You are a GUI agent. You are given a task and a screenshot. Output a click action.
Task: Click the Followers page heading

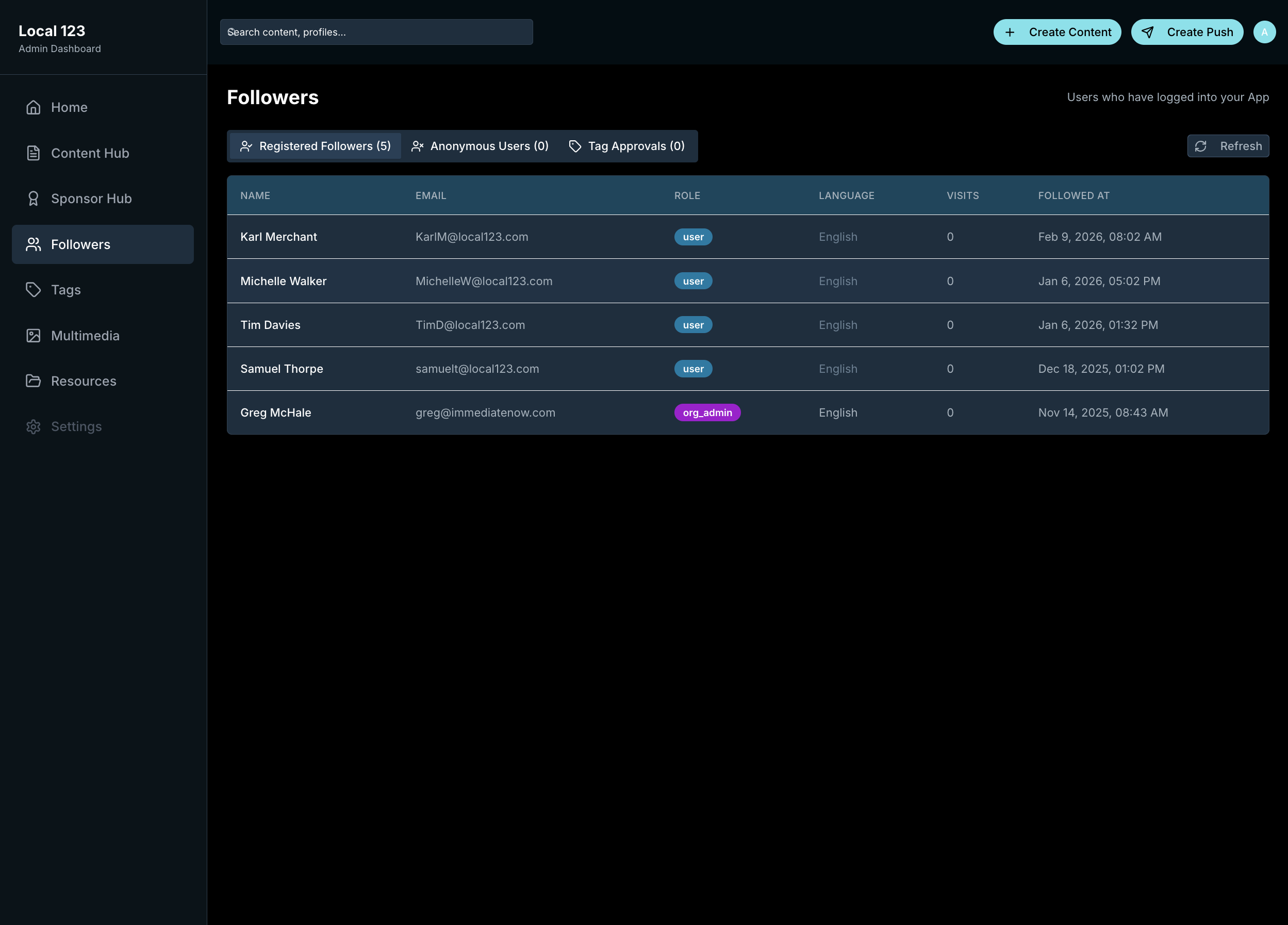(x=273, y=97)
